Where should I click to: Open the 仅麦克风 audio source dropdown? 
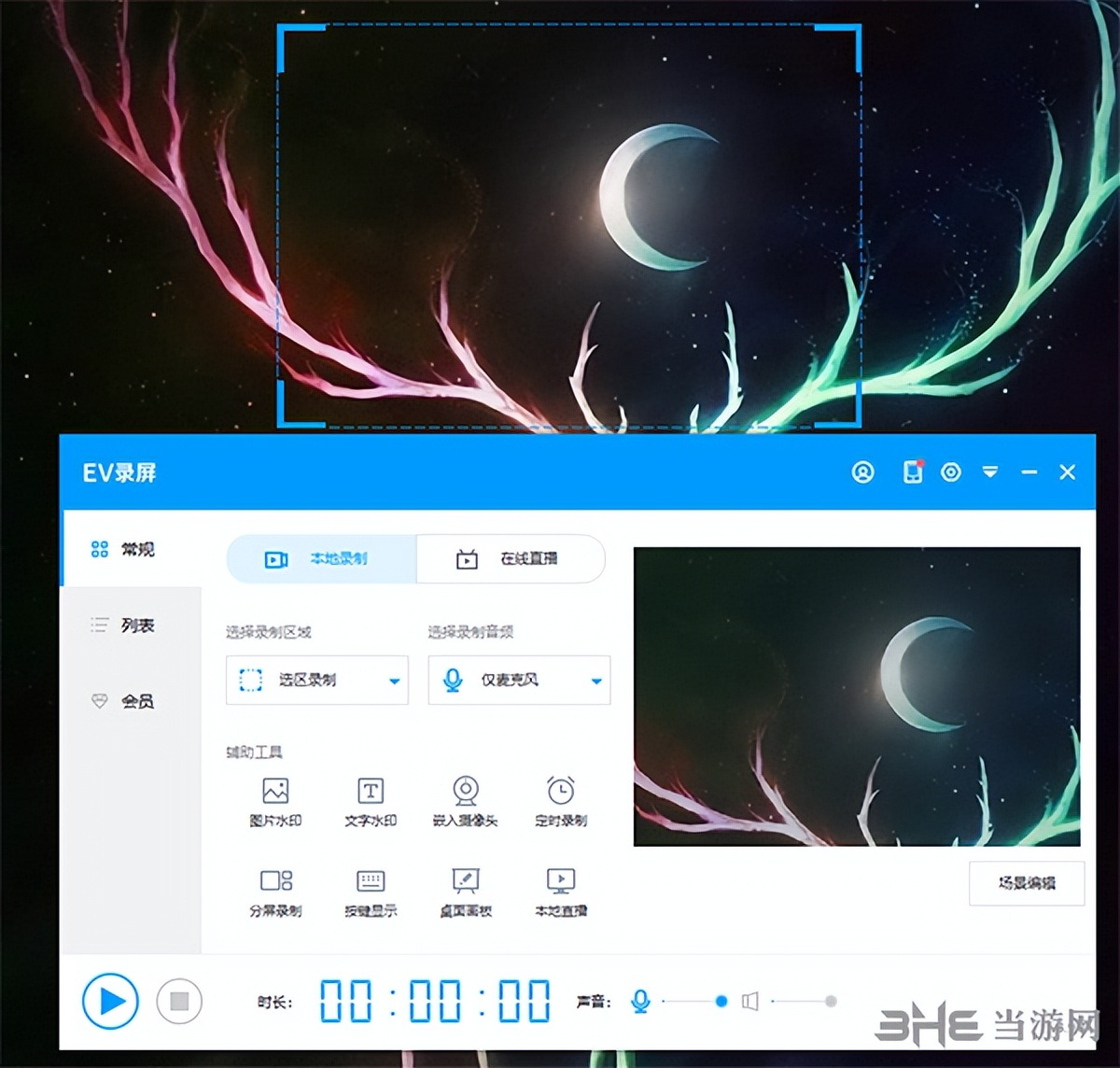(x=519, y=681)
